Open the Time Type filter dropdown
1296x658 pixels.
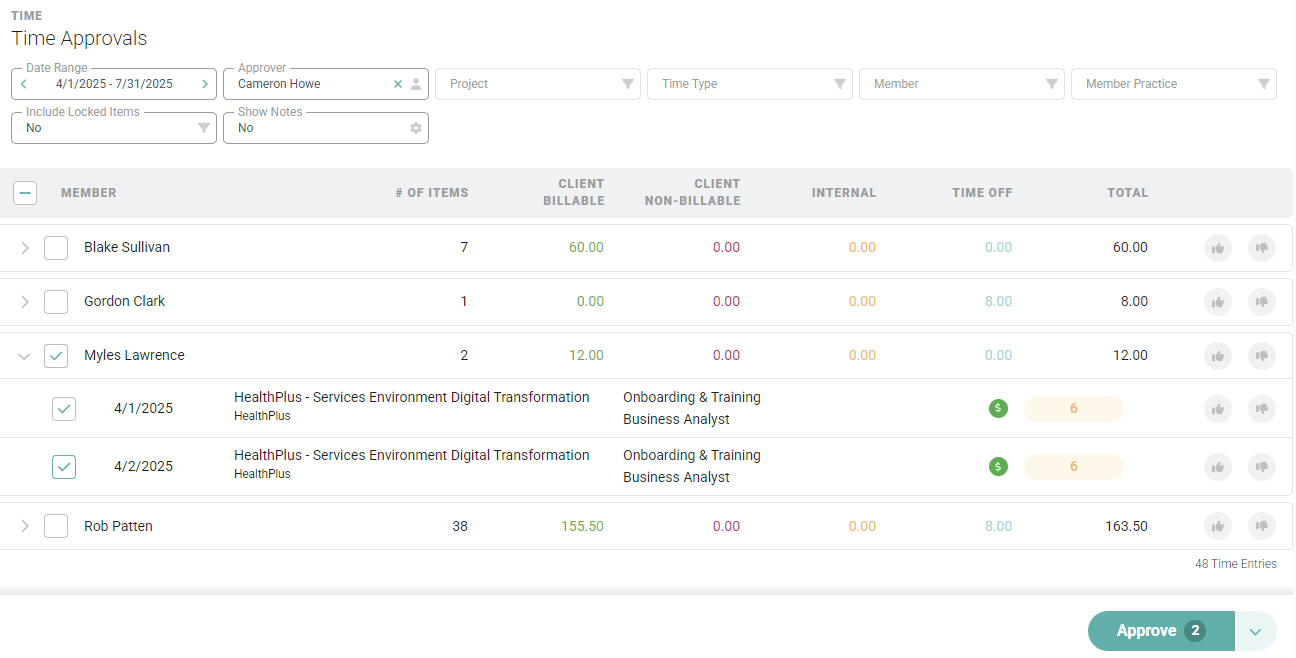(749, 84)
